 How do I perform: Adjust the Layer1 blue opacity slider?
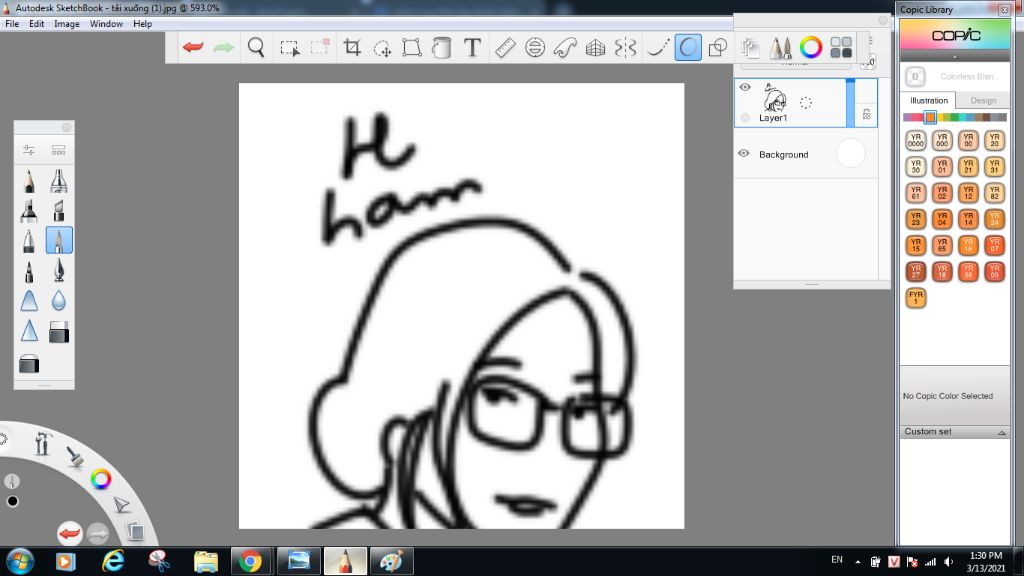850,103
